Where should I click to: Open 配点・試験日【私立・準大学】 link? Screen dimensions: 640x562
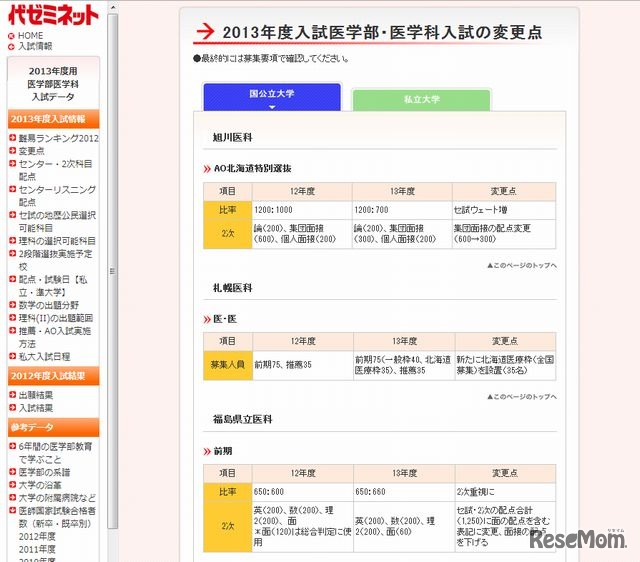point(53,286)
